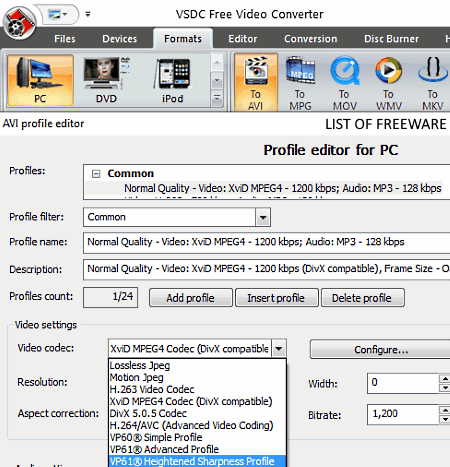The height and width of the screenshot is (467, 450).
Task: Click the Insert profile button
Action: (x=276, y=298)
